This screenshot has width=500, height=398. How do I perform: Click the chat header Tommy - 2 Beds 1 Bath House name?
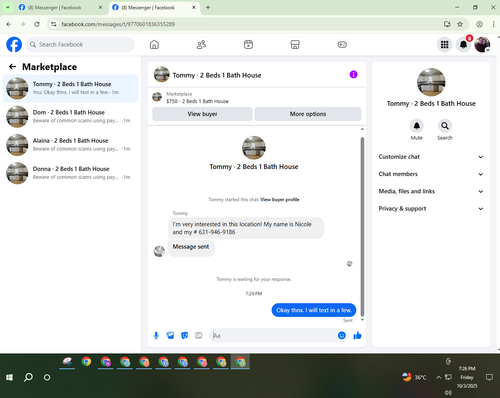pos(217,75)
